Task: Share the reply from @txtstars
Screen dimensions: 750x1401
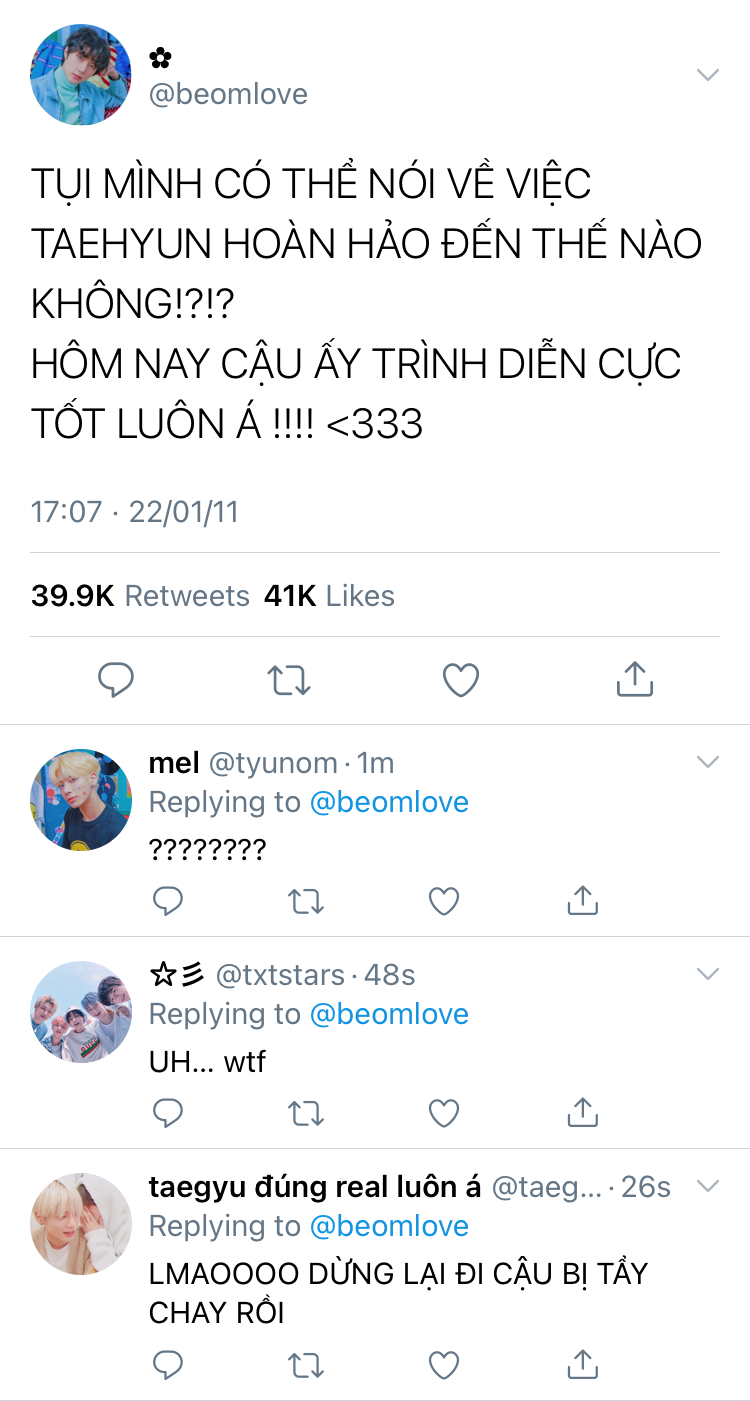Action: coord(582,1112)
